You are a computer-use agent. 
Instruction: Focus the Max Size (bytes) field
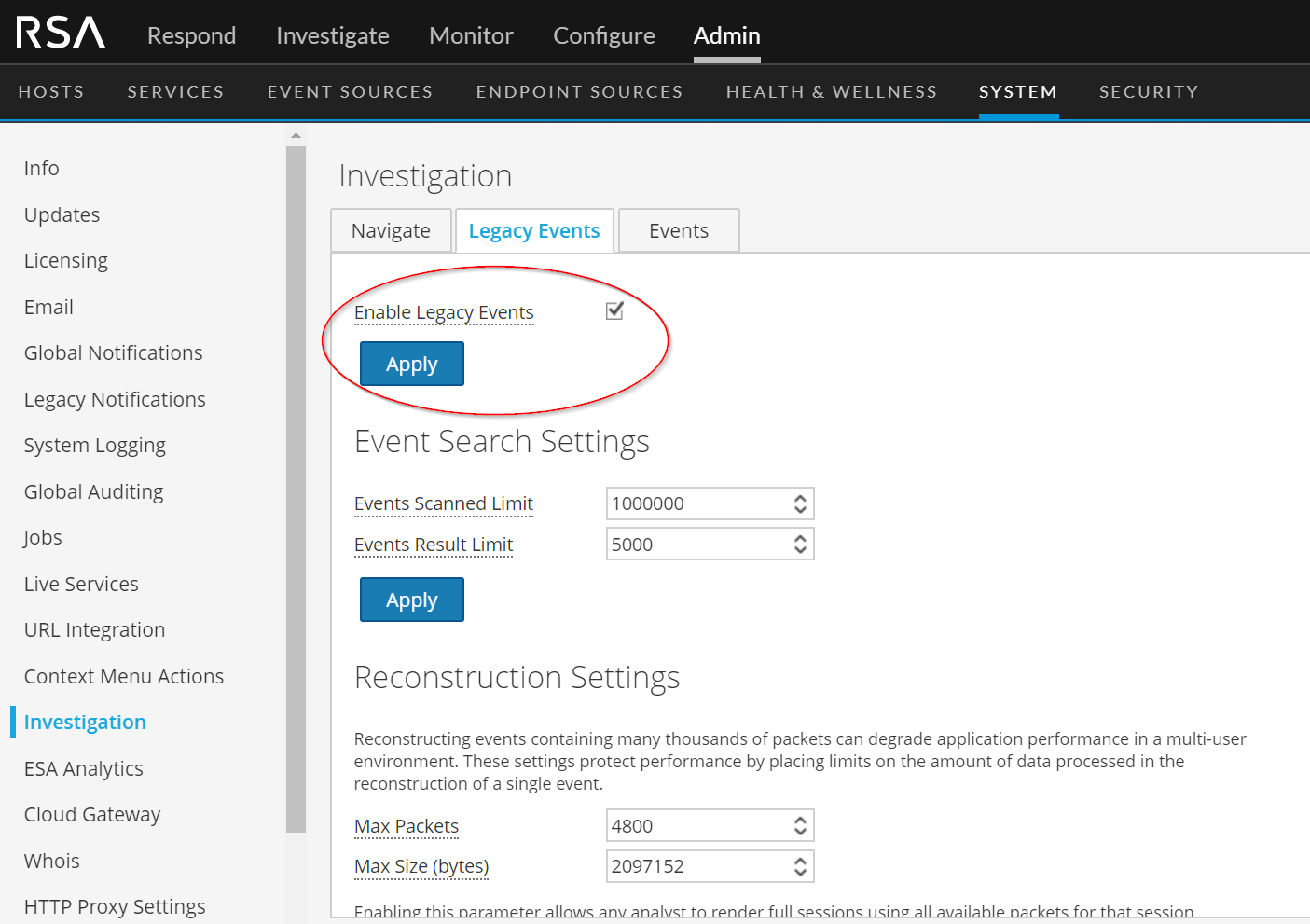click(x=695, y=866)
